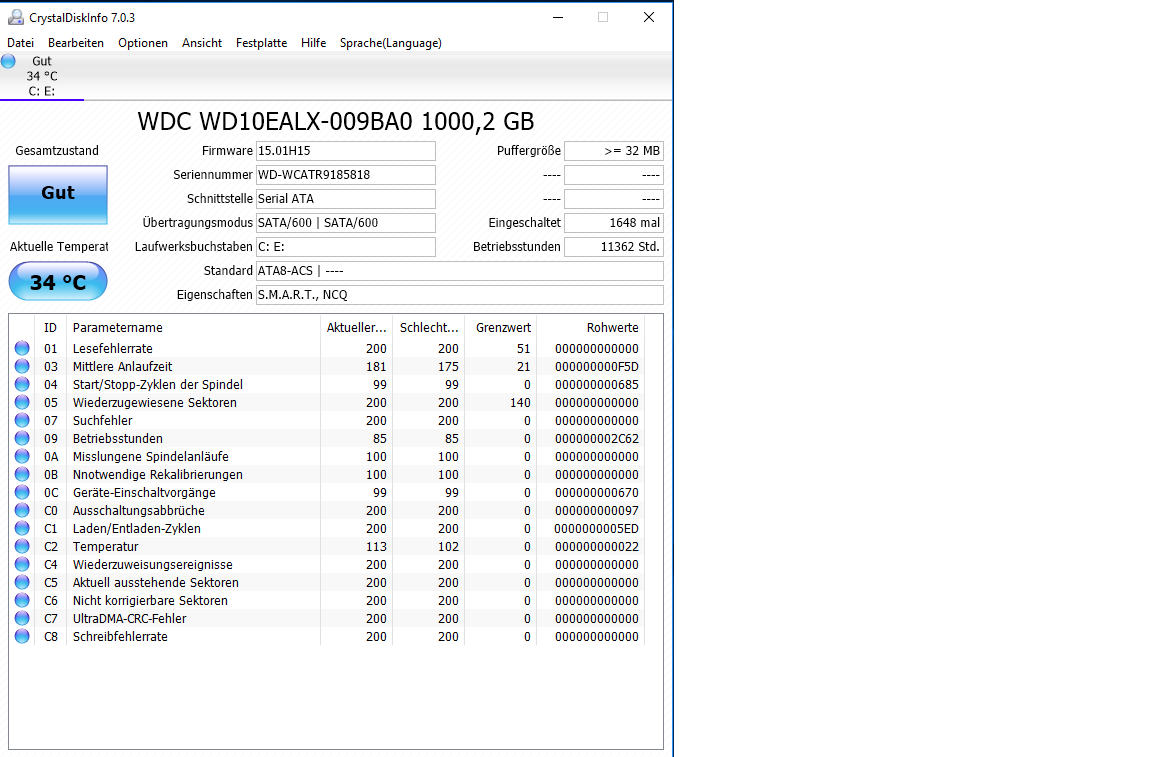Click raw value 000000000F5D
This screenshot has height=757, width=1152.
(597, 367)
